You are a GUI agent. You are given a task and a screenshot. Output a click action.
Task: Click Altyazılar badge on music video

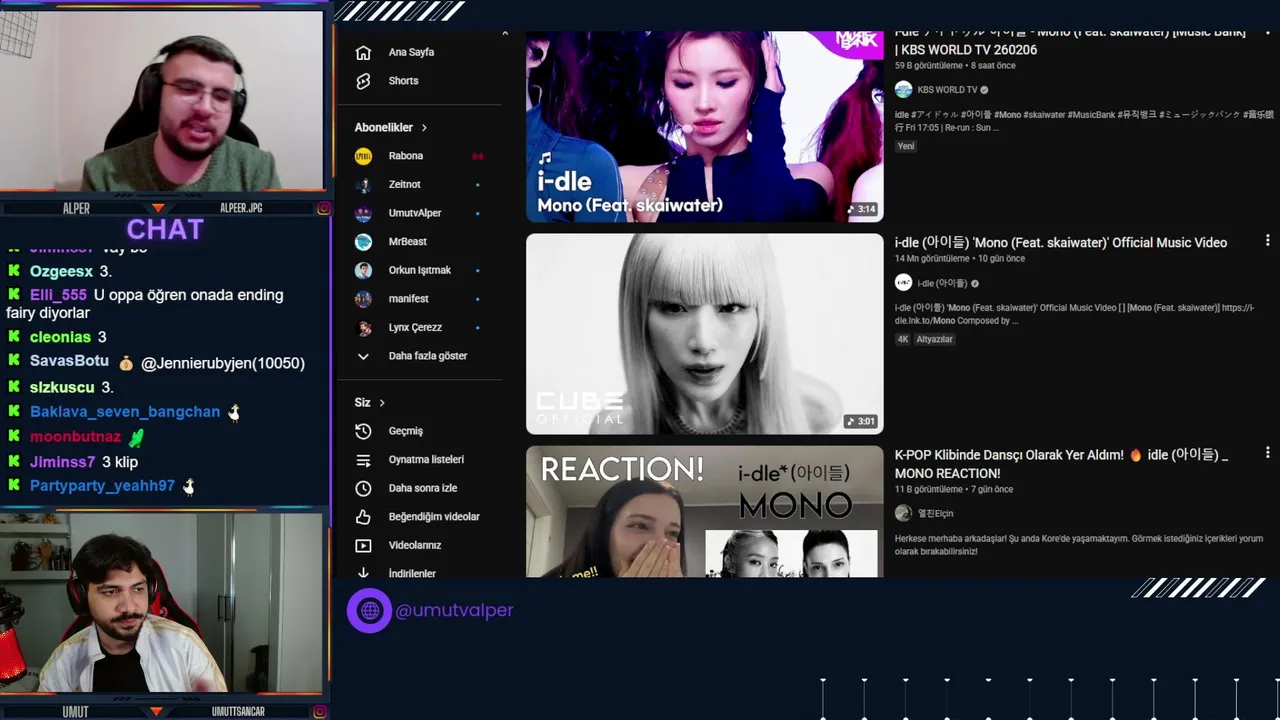click(935, 339)
